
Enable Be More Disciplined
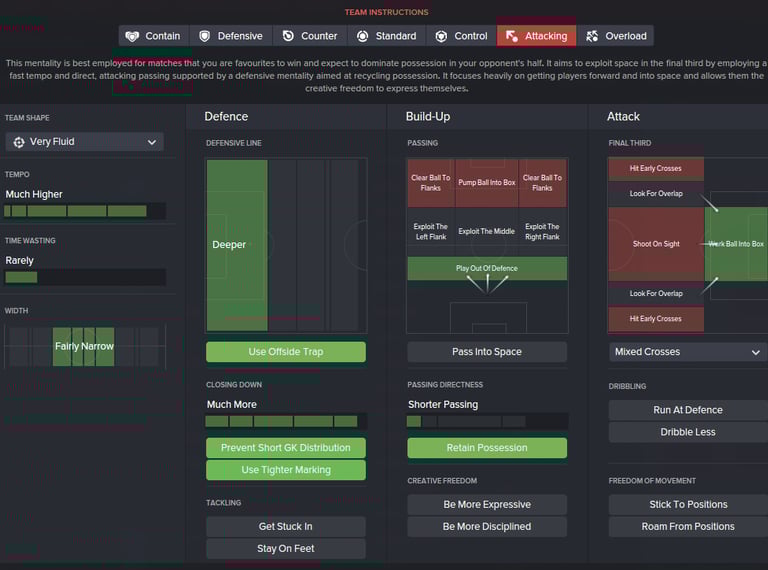487,527
